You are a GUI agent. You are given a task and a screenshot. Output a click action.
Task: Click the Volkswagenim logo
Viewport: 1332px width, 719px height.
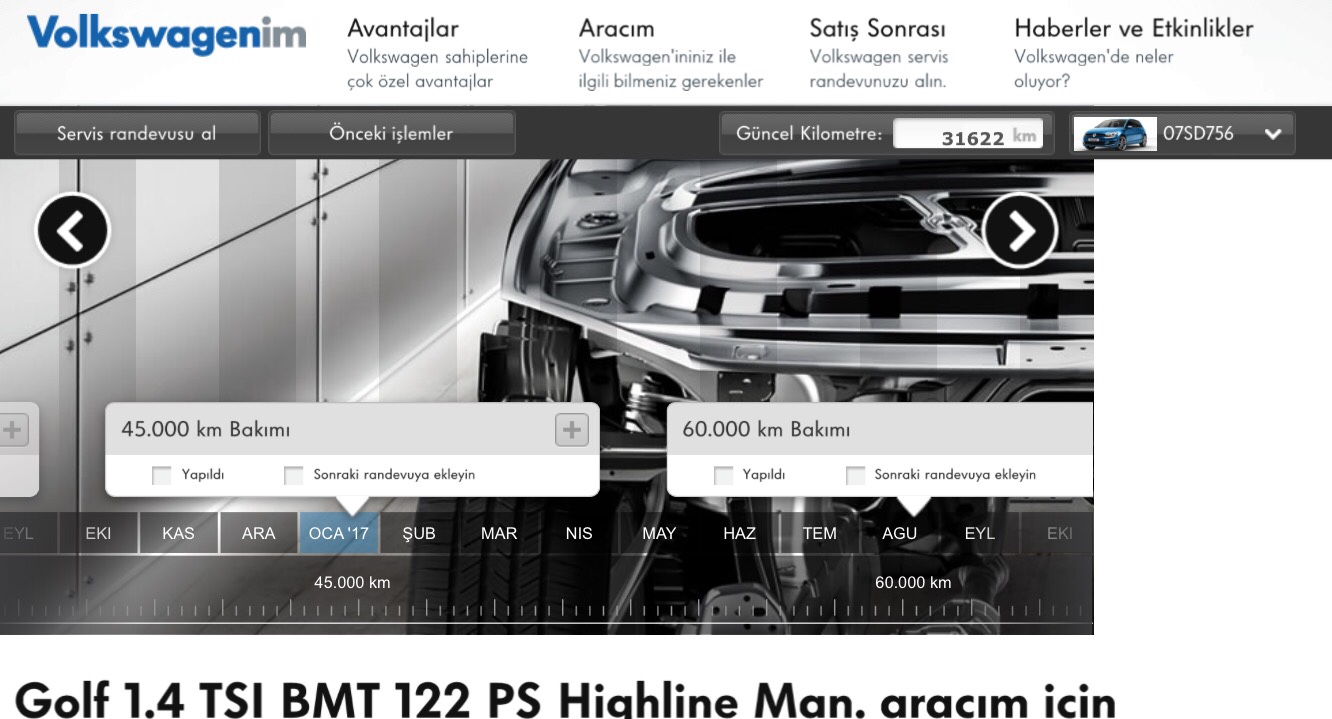(166, 36)
